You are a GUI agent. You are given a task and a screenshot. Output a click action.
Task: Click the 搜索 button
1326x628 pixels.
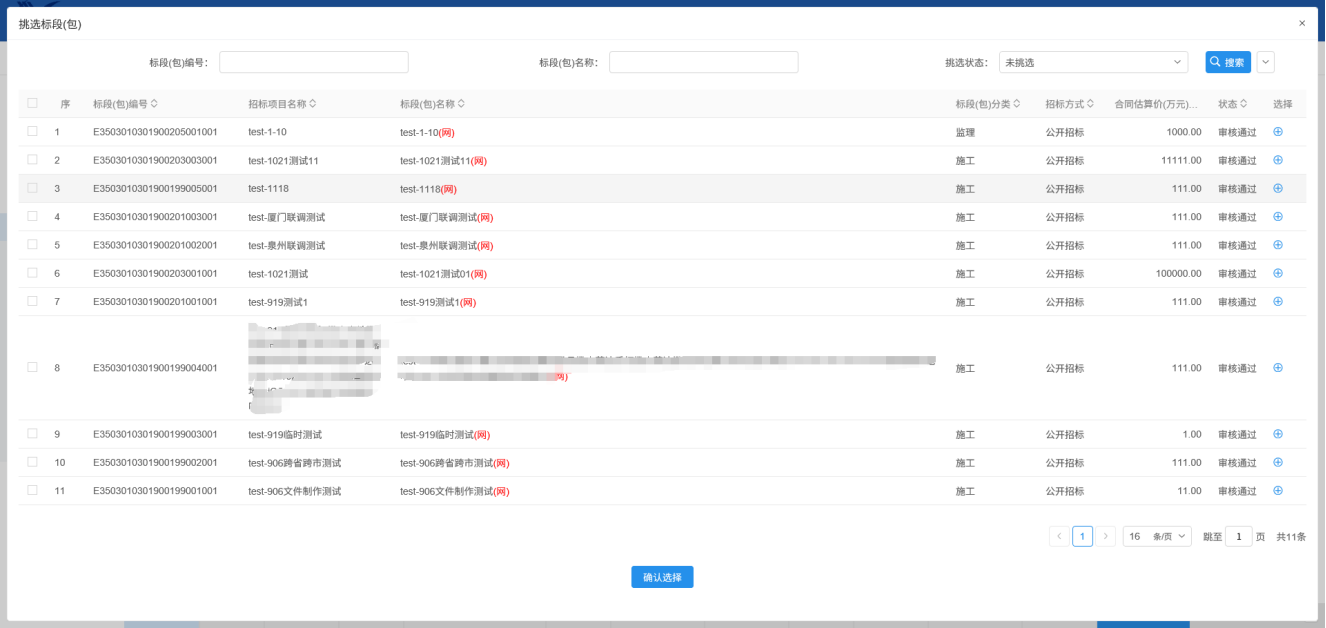1227,62
